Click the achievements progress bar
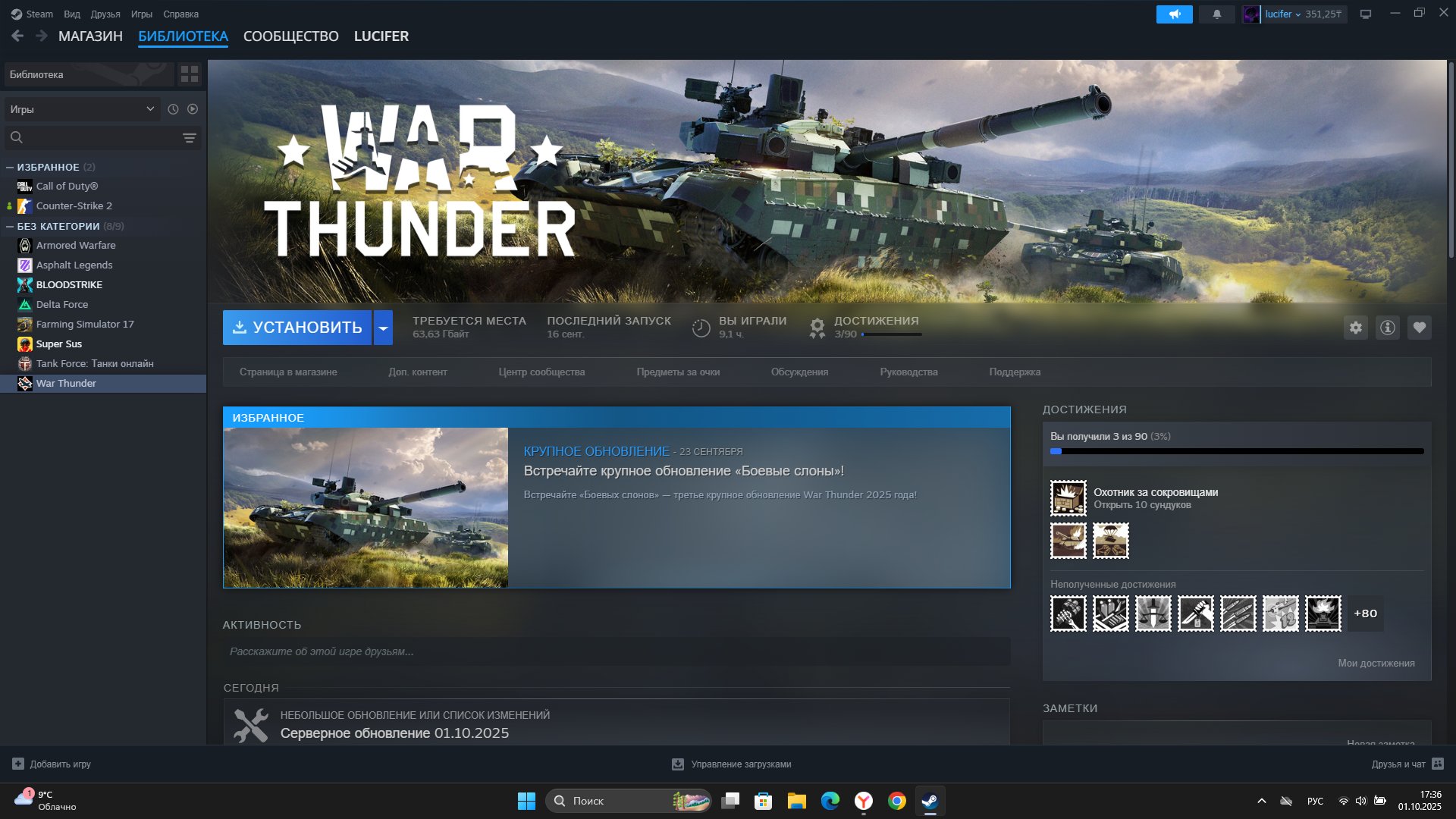This screenshot has width=1456, height=819. click(x=1236, y=451)
